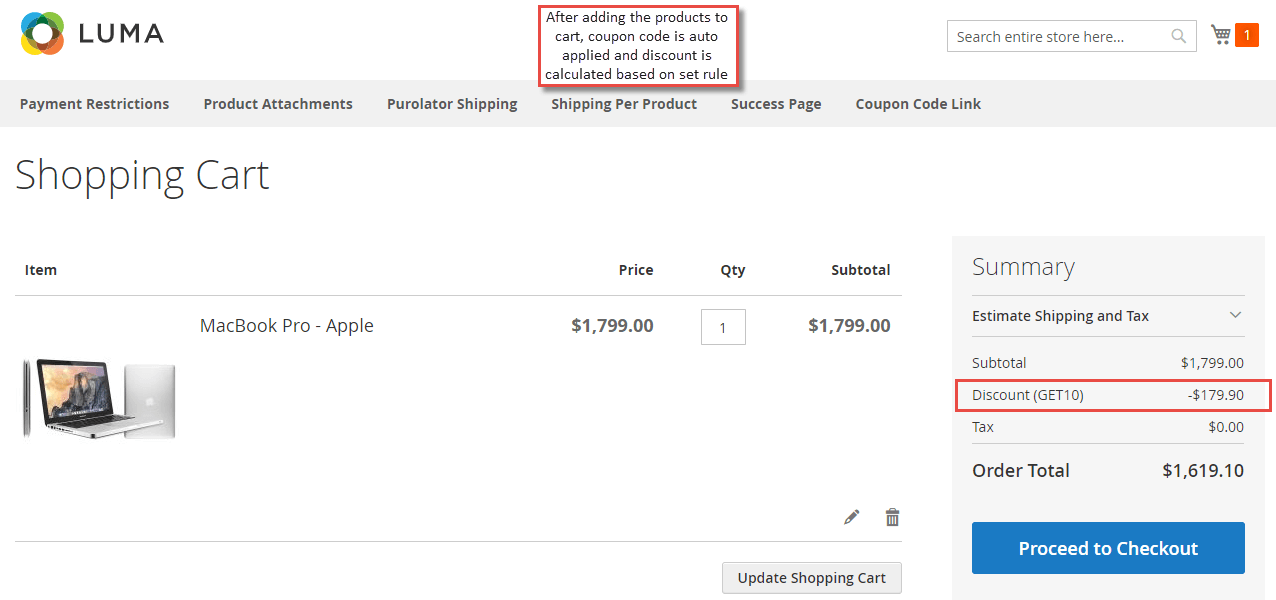Open Product Attachments menu
This screenshot has width=1276, height=600.
point(278,104)
